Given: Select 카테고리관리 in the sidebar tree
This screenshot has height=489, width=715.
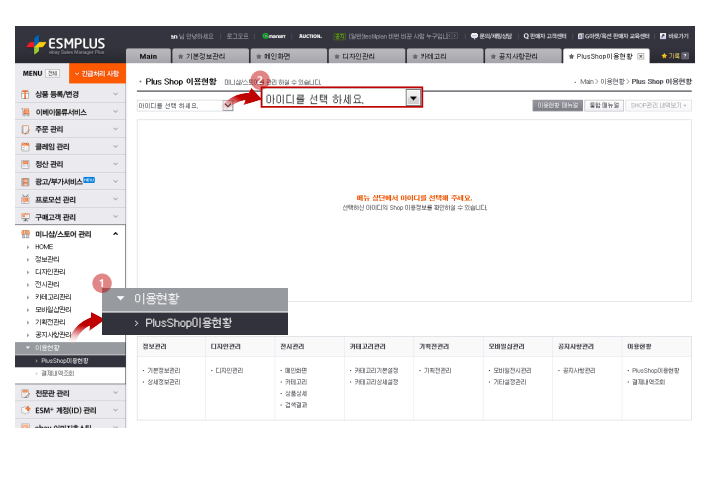Looking at the screenshot, I should click(53, 297).
